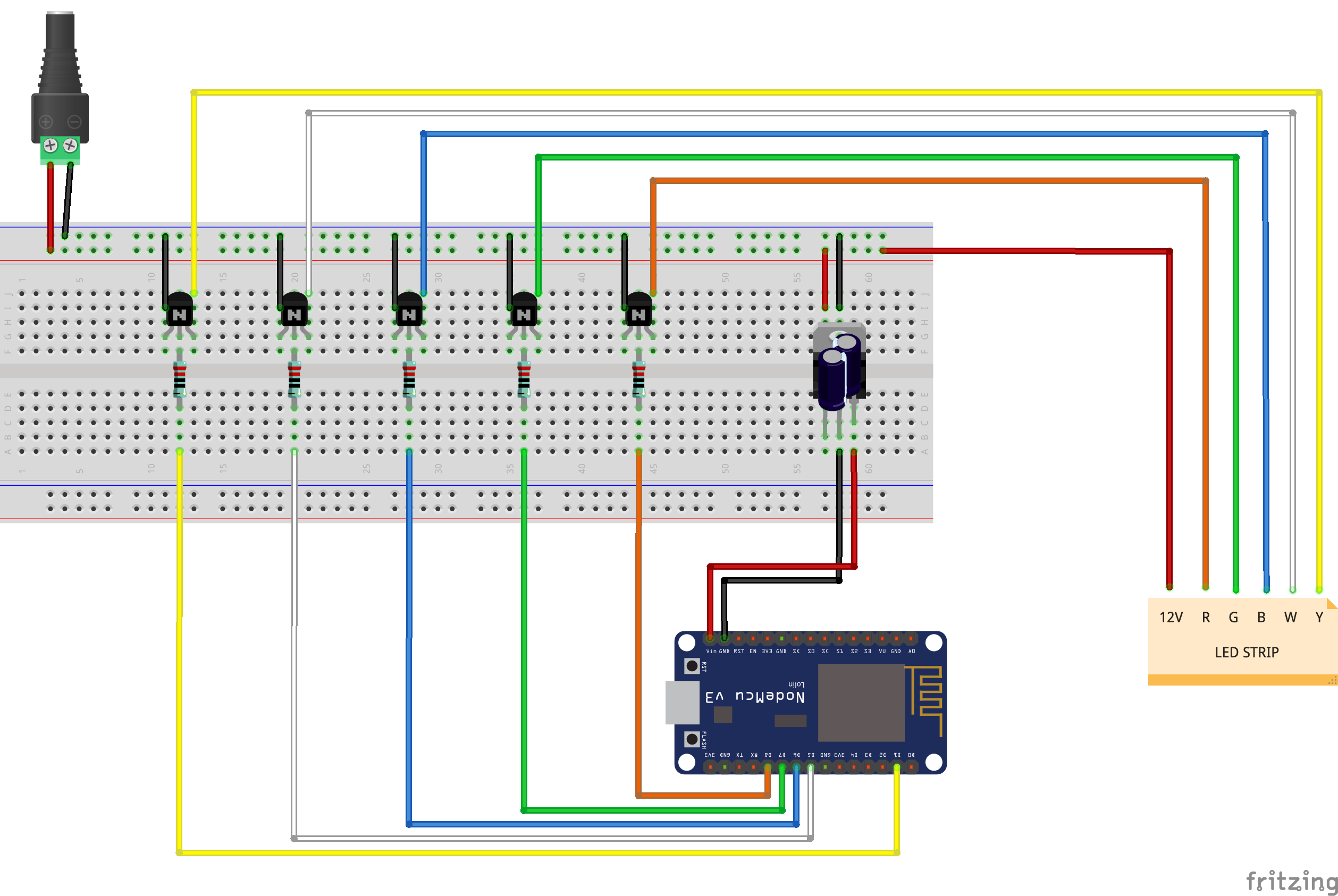Click the W label on LED strip note
This screenshot has height=896, width=1338.
tap(1291, 618)
